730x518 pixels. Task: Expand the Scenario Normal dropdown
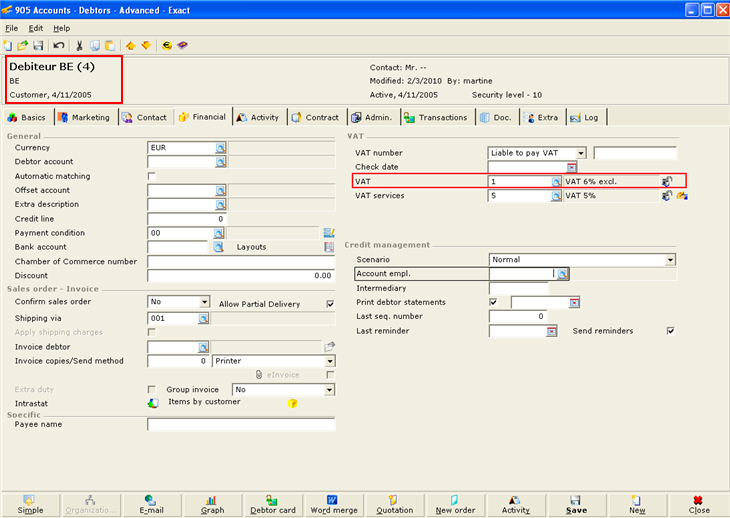click(x=670, y=260)
